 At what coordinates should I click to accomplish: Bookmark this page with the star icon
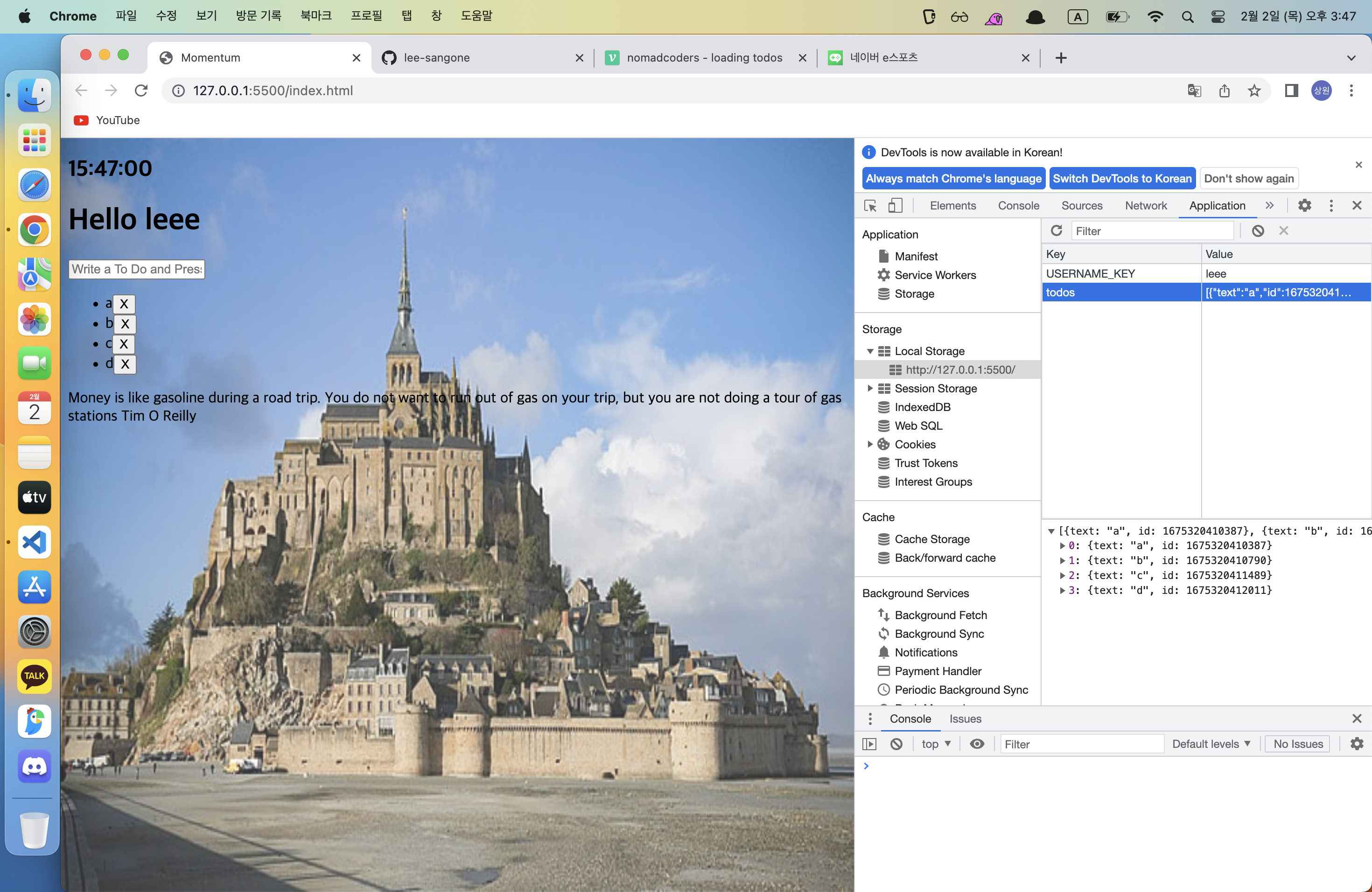point(1254,91)
